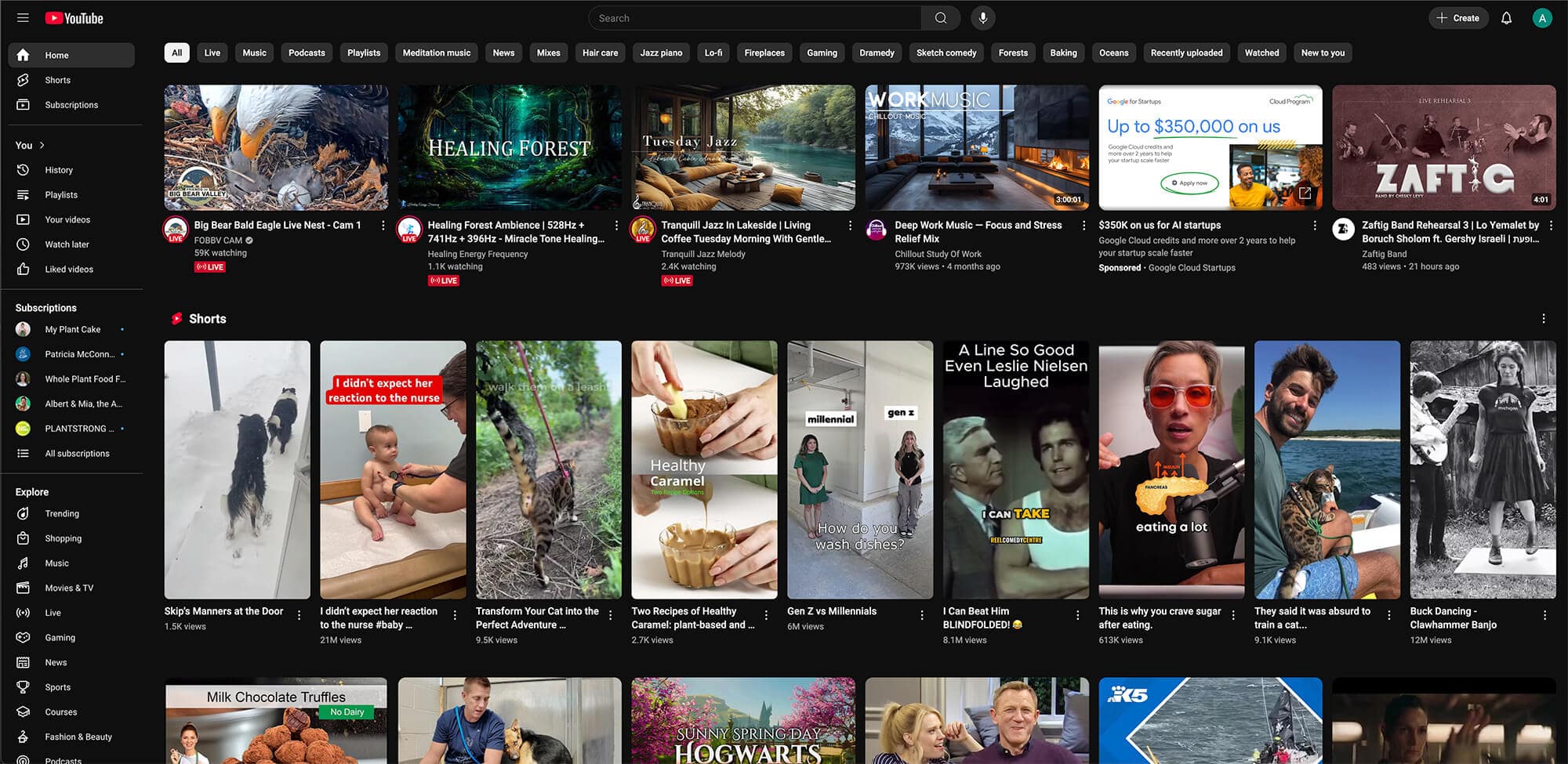Image resolution: width=1568 pixels, height=764 pixels.
Task: Play the Healthy Caramel short thumbnail
Action: (x=704, y=469)
